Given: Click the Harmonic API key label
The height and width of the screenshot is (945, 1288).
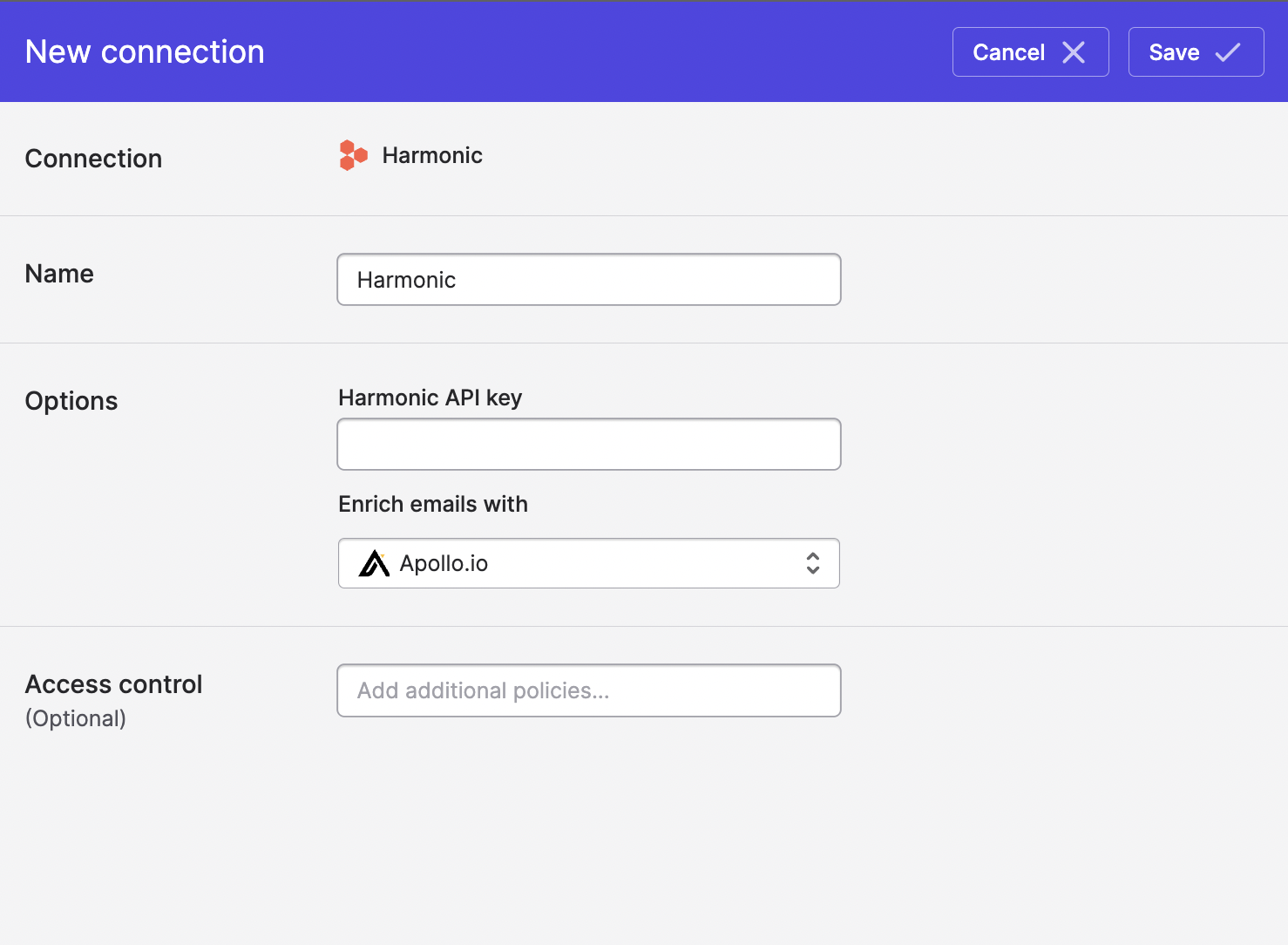Looking at the screenshot, I should pyautogui.click(x=430, y=398).
